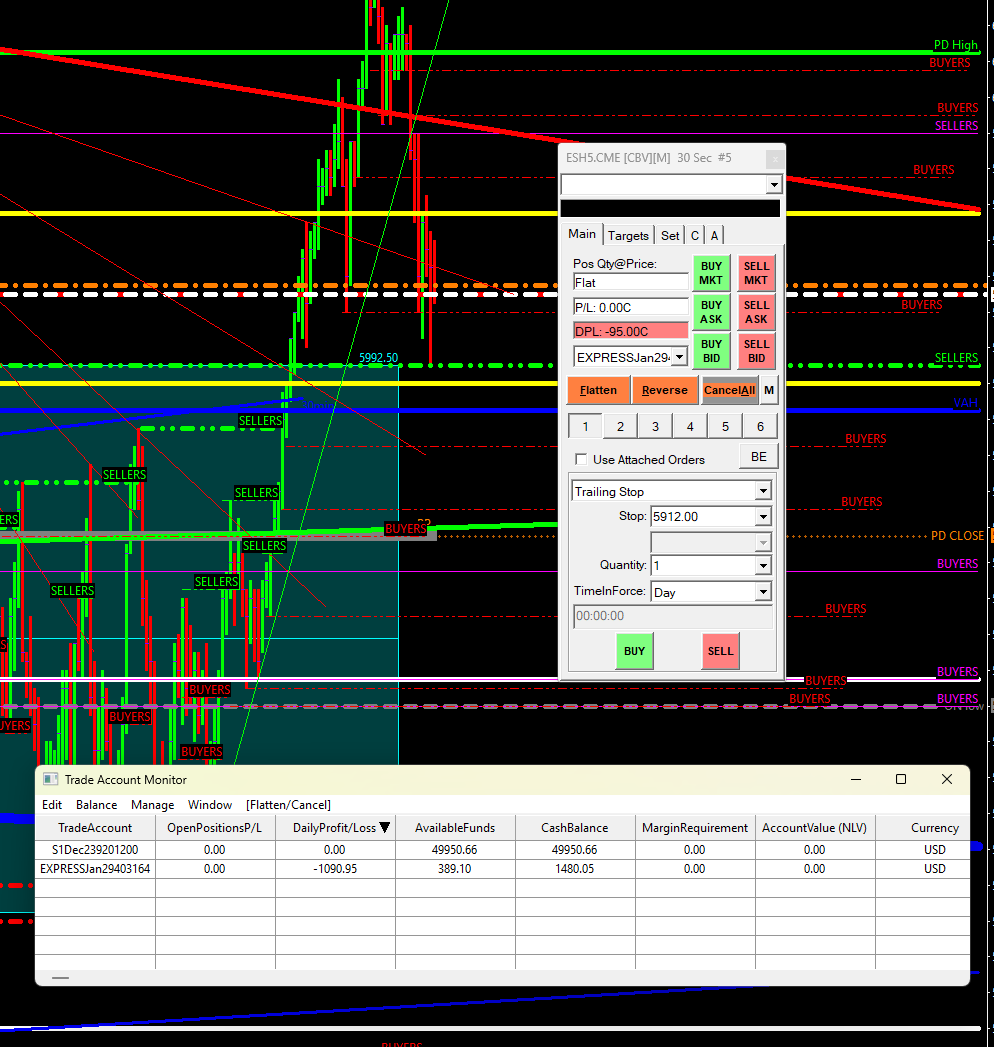The height and width of the screenshot is (1047, 994).
Task: Open the Trailing Stop order type dropdown
Action: [763, 491]
